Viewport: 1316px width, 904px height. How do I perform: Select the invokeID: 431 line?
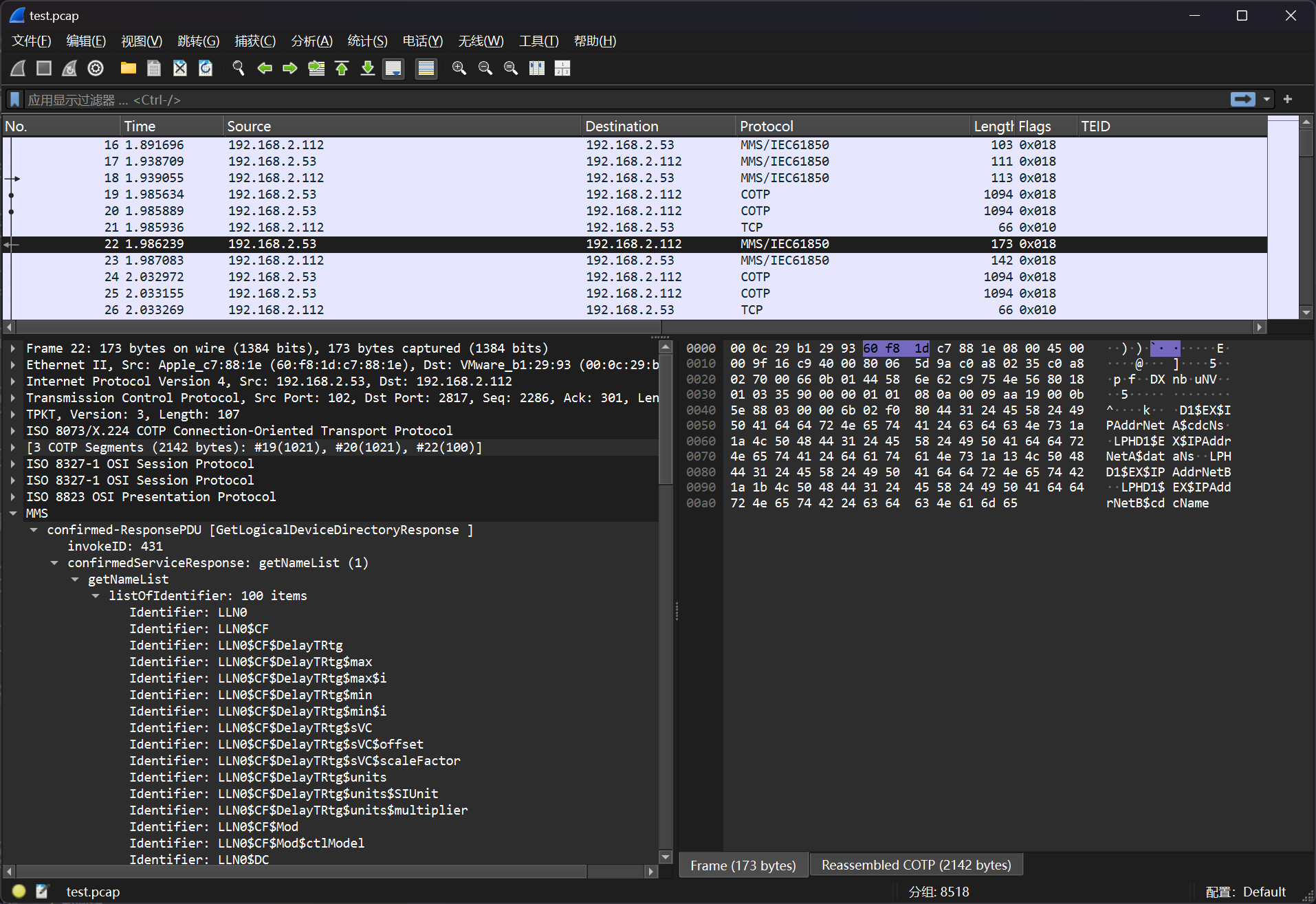coord(116,547)
